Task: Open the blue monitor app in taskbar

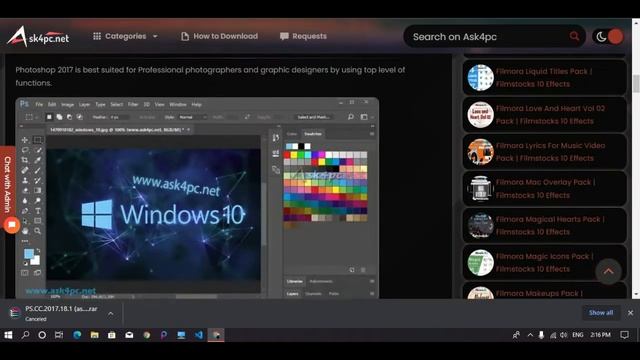Action: click(x=181, y=335)
